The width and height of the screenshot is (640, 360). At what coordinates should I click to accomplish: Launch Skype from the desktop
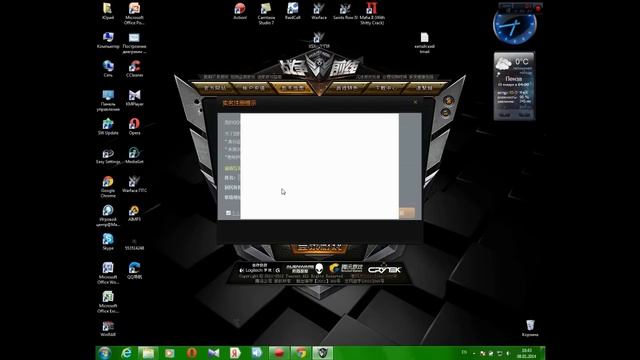coord(108,242)
